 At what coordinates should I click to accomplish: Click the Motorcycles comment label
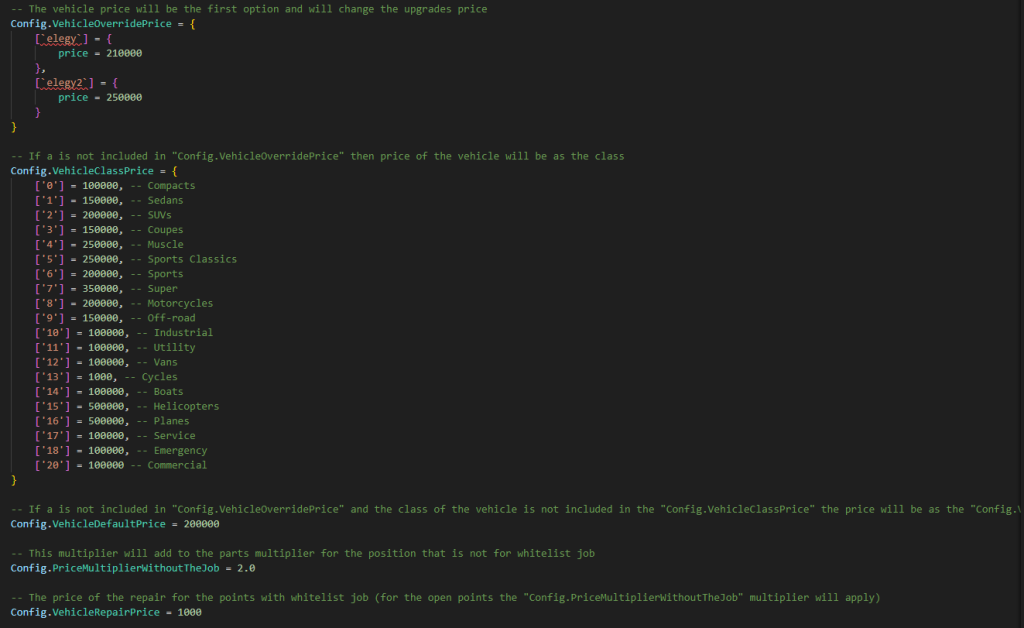180,304
